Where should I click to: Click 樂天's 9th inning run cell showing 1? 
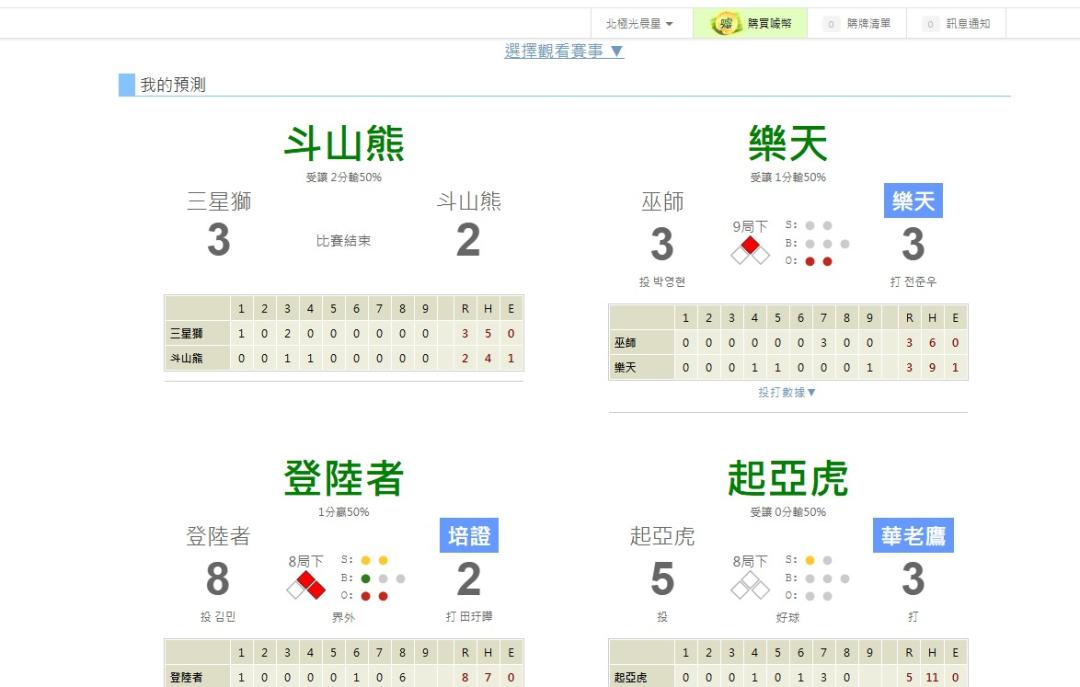tap(870, 367)
